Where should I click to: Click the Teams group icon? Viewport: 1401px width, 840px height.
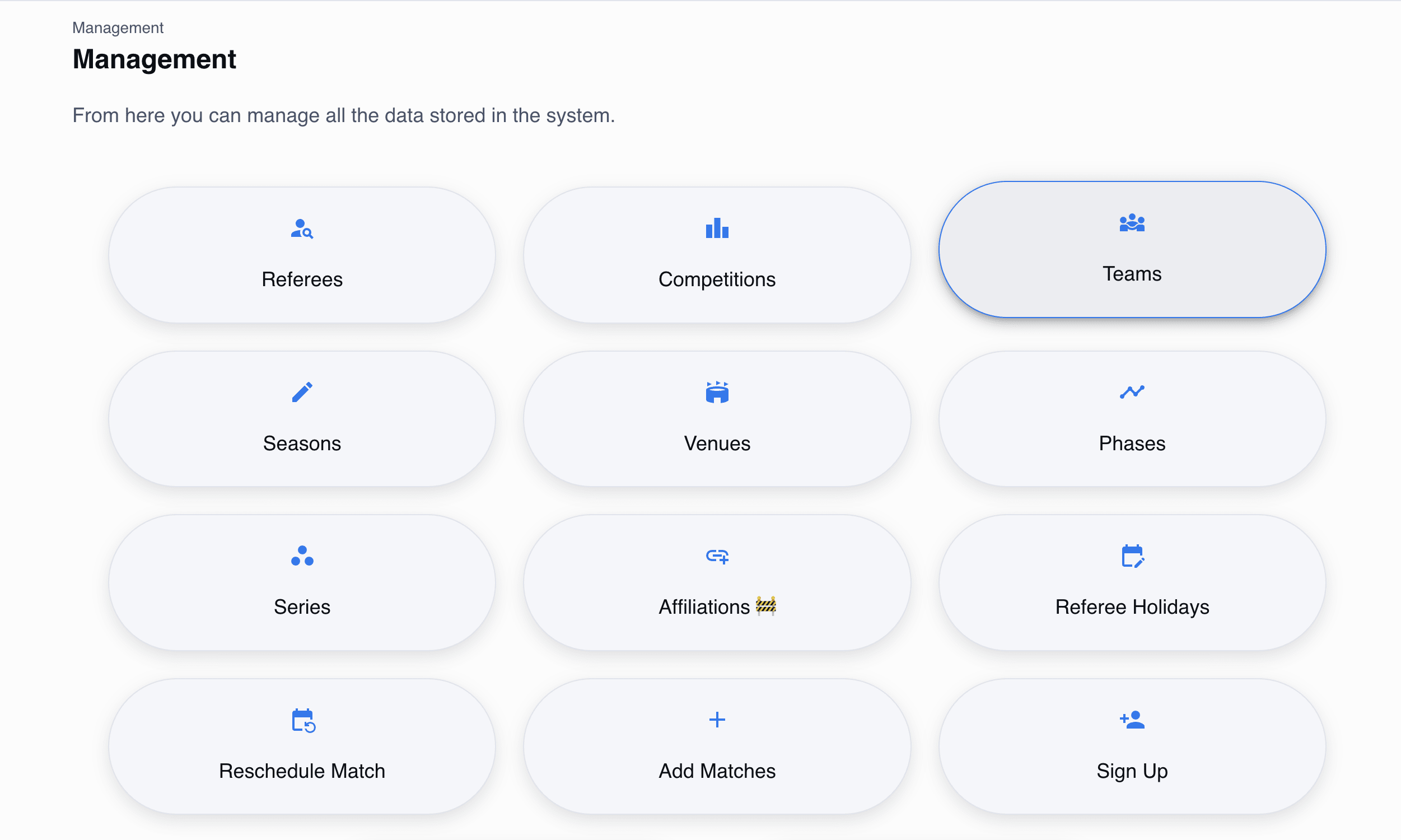pos(1132,223)
